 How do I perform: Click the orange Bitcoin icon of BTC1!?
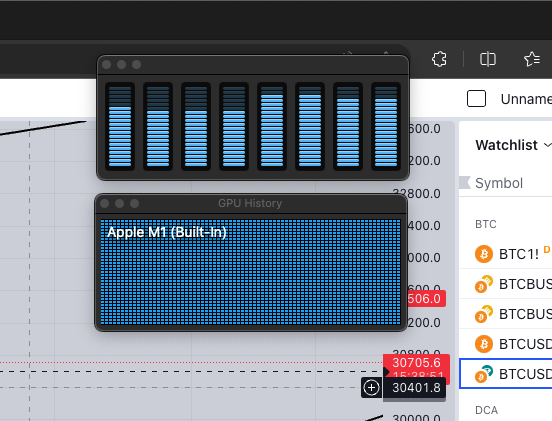point(484,254)
